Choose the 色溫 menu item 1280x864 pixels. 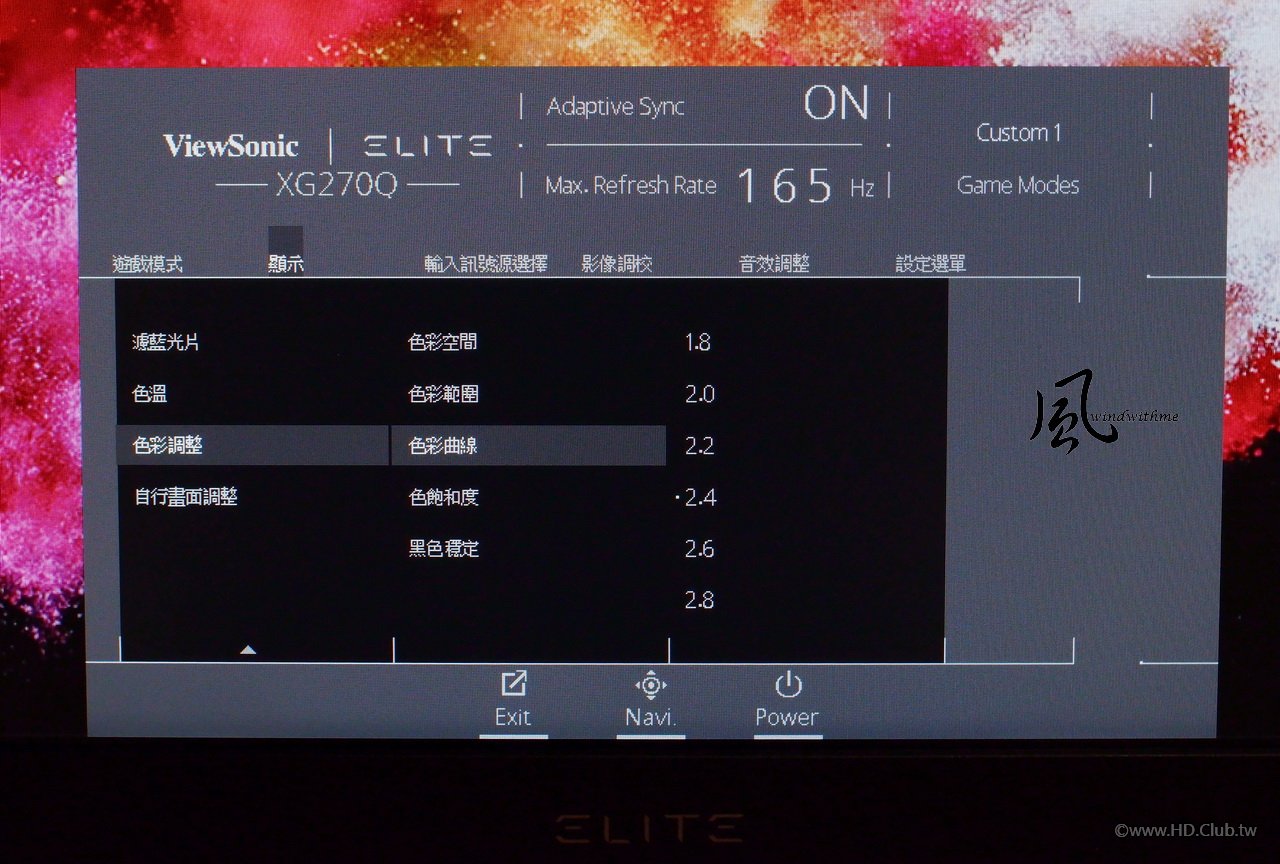coord(150,394)
